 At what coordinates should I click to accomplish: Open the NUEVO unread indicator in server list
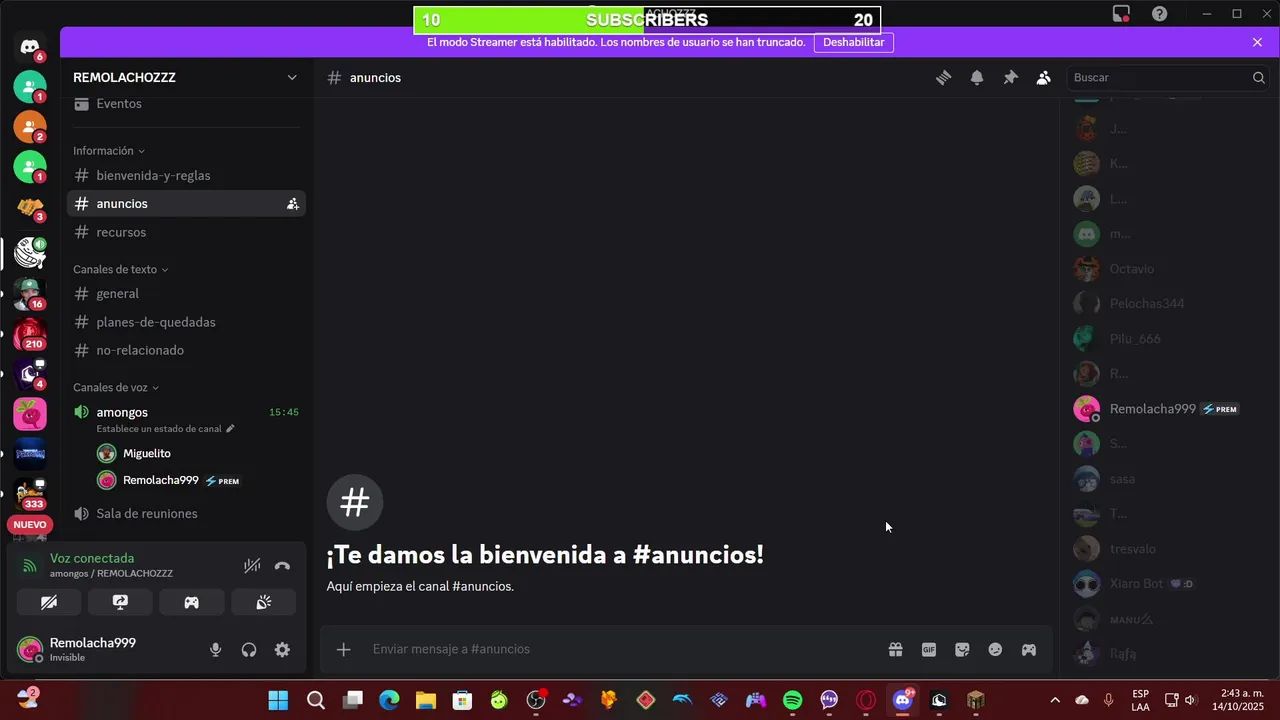pos(30,525)
